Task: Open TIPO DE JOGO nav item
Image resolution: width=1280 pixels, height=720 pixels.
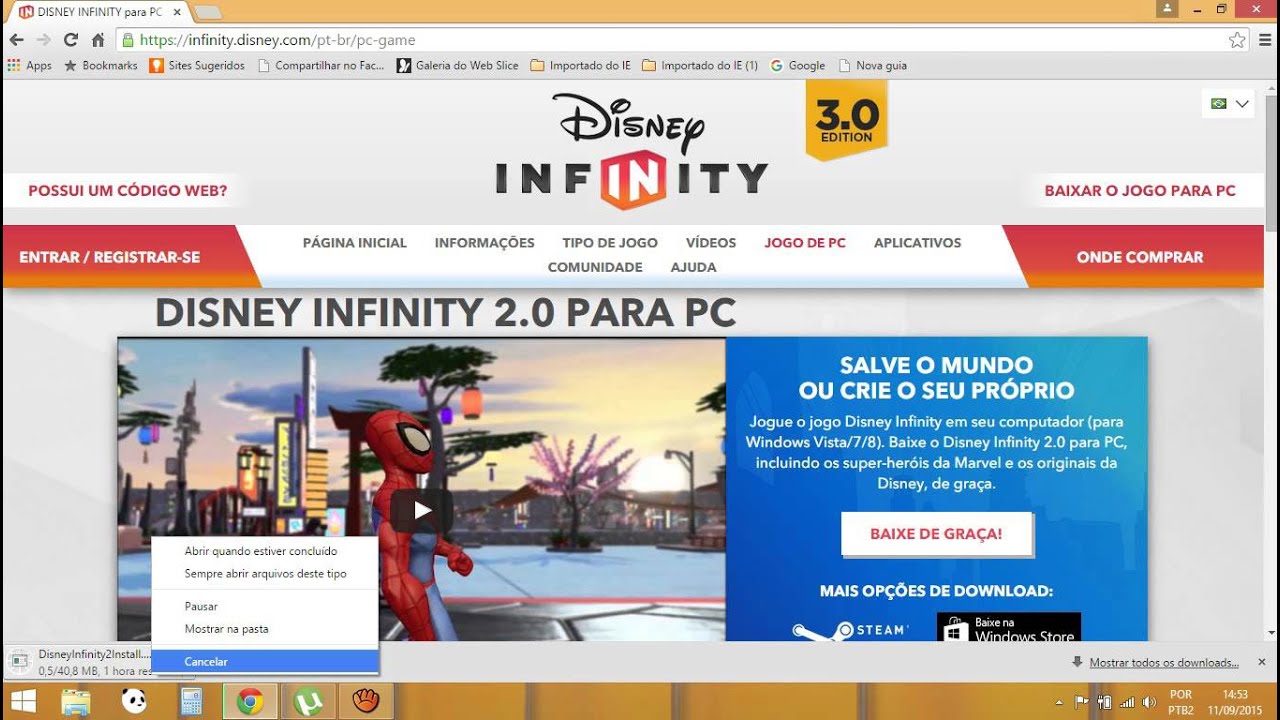Action: coord(610,243)
